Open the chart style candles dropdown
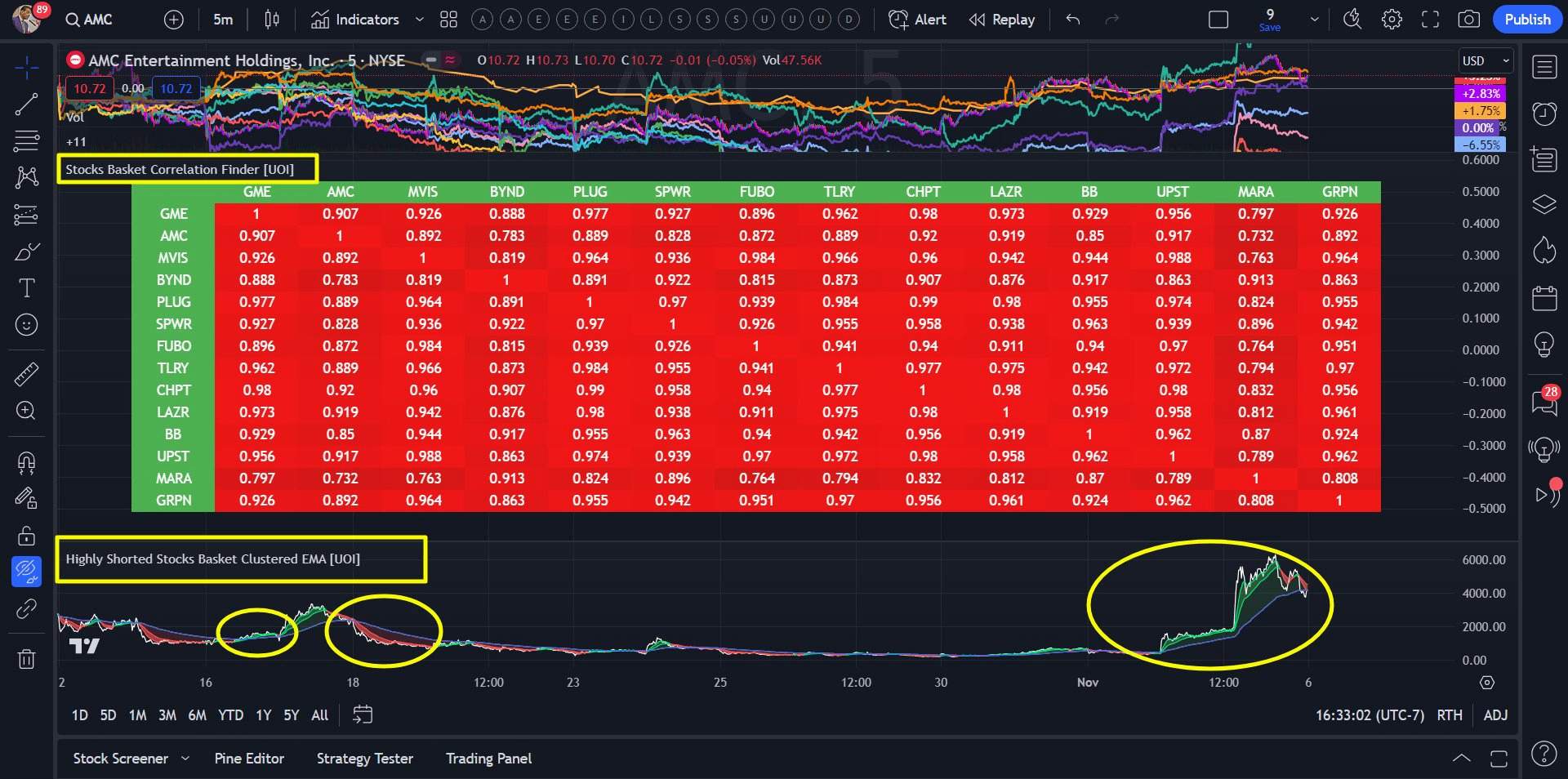Screen dimensions: 1568x779 tap(272, 20)
